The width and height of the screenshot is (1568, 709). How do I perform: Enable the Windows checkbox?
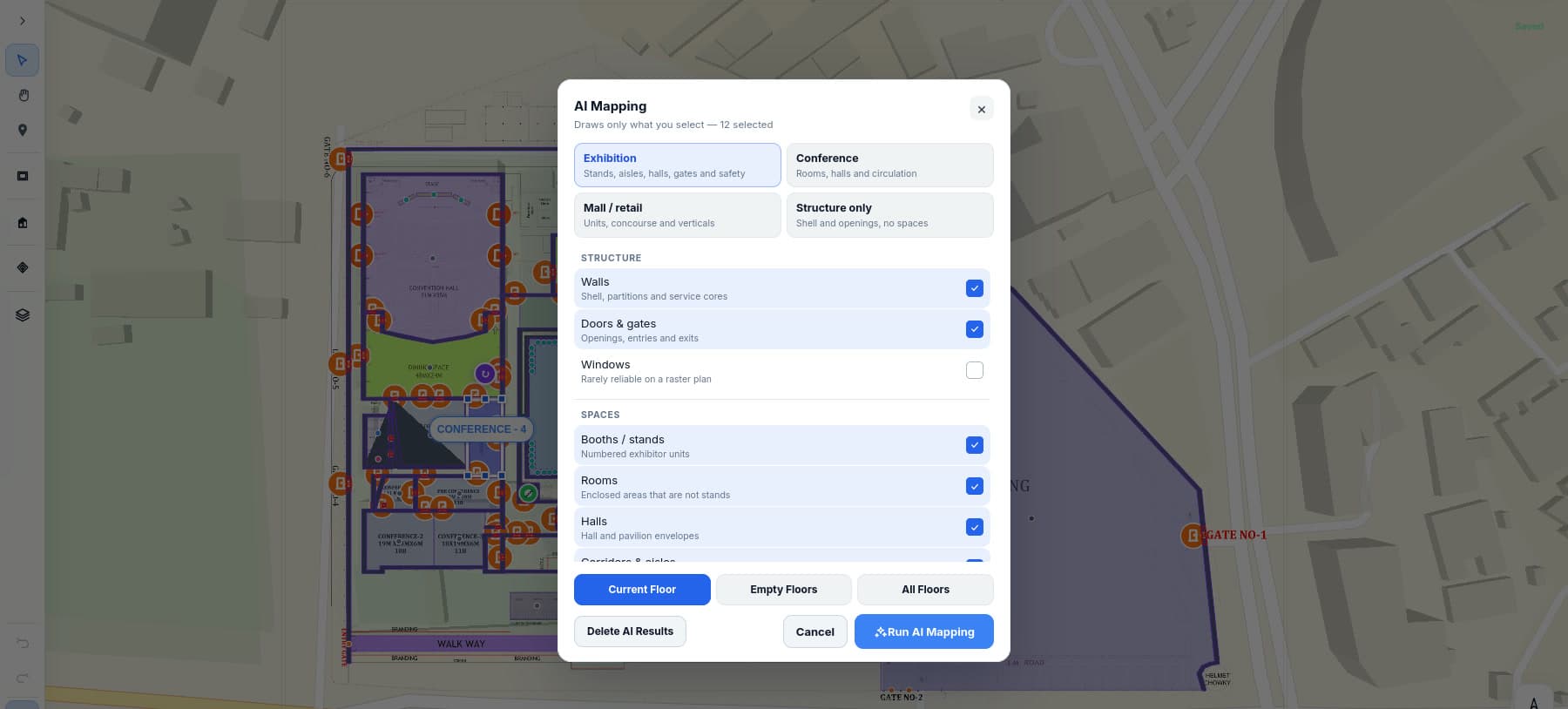pos(975,370)
